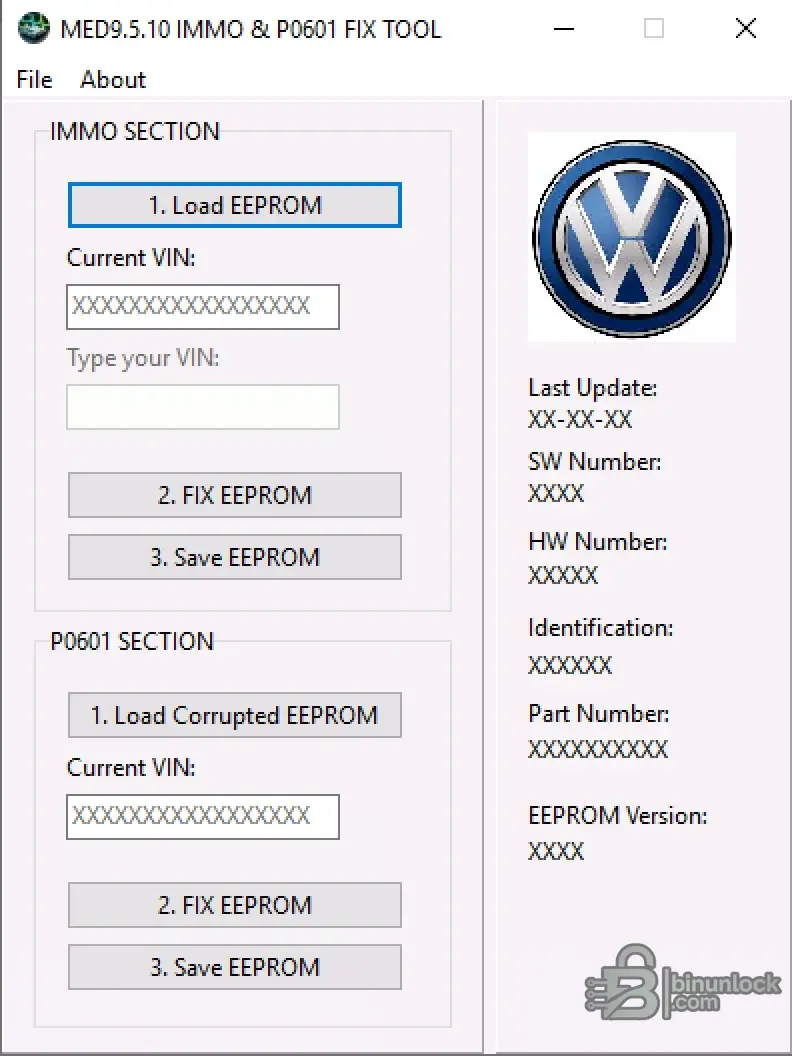
Task: Click the application icon in title bar
Action: coord(34,28)
